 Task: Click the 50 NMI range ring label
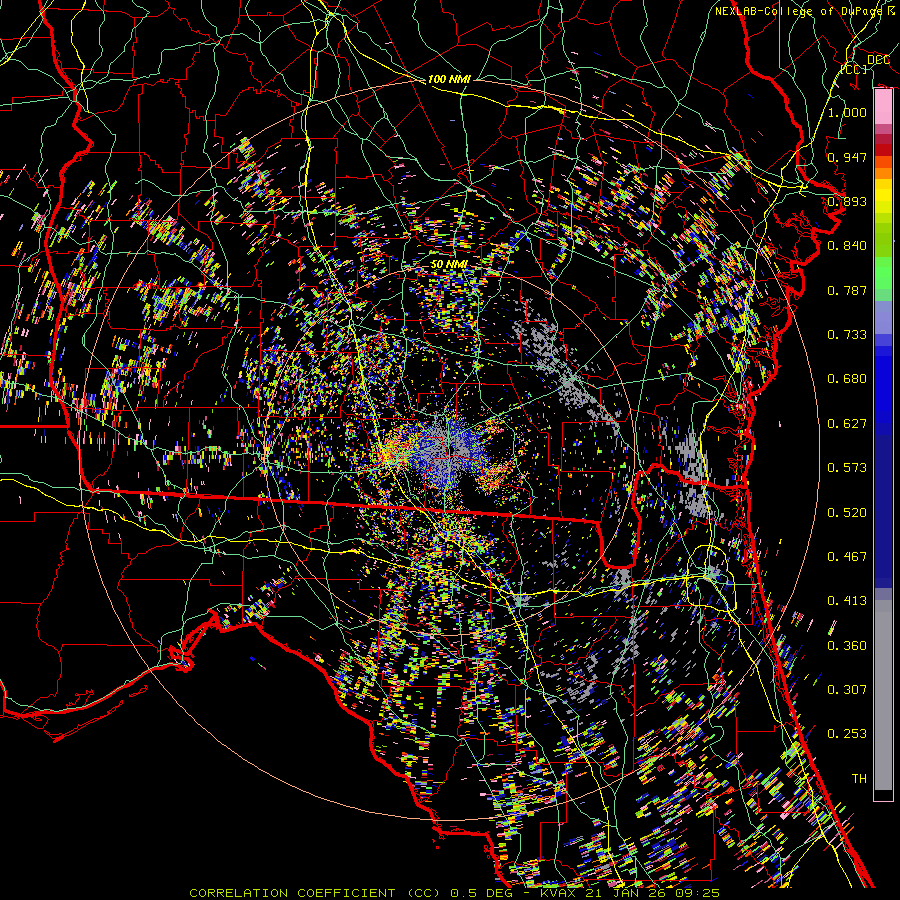(x=449, y=264)
